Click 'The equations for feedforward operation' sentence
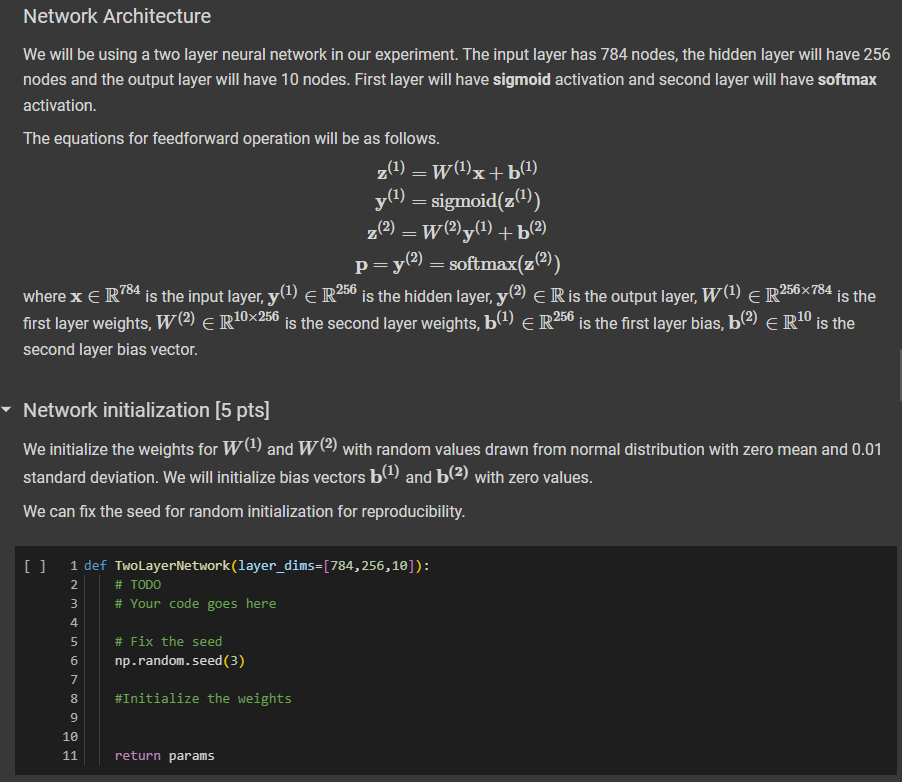This screenshot has width=902, height=782. [231, 139]
